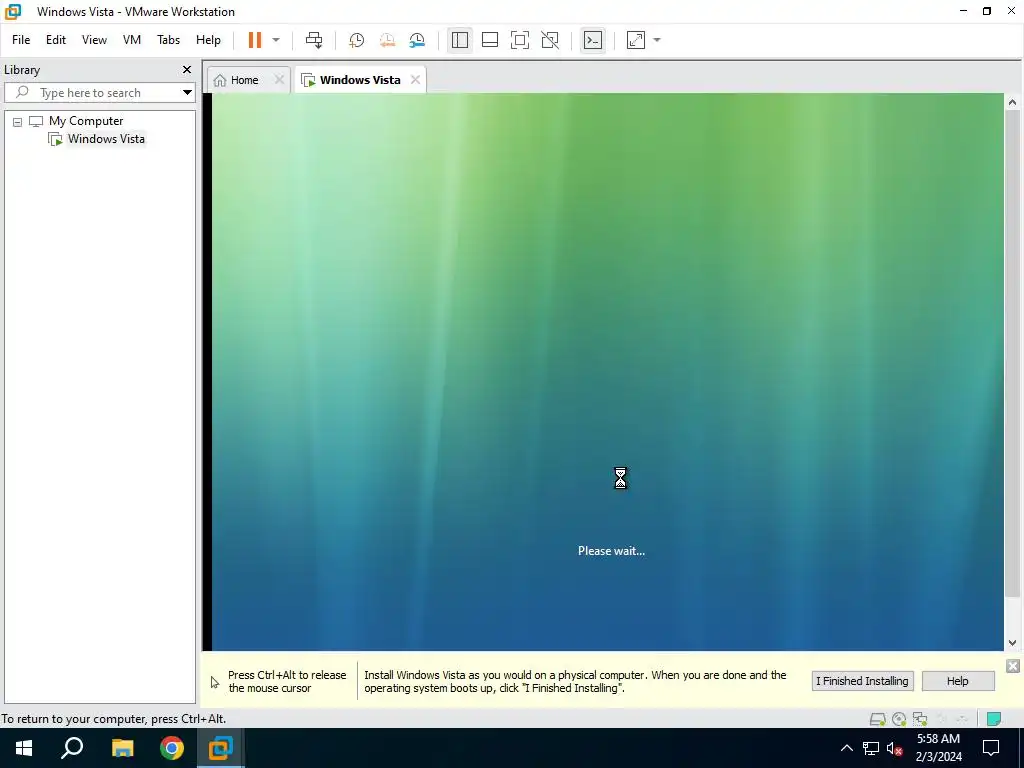The width and height of the screenshot is (1024, 768).
Task: Pause the virtual machine with the orange pause button
Action: point(255,40)
